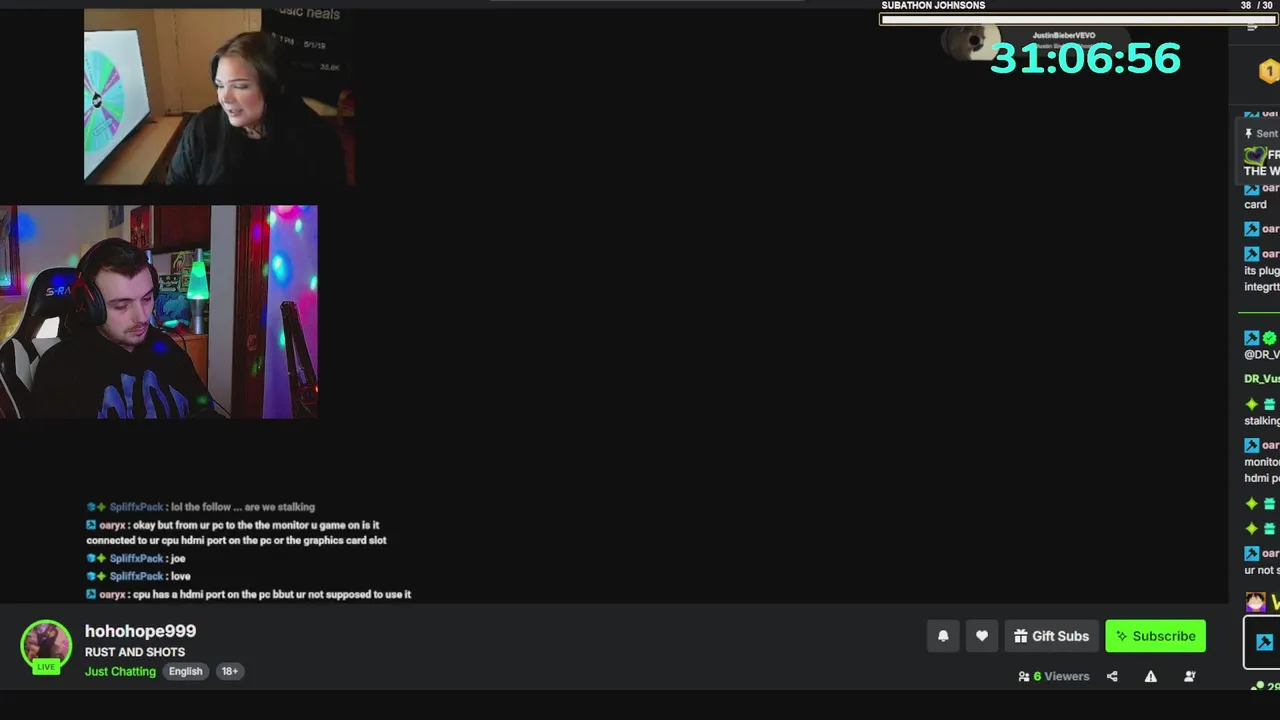This screenshot has width=1280, height=720.
Task: Click the man's webcam video feed
Action: [x=159, y=312]
